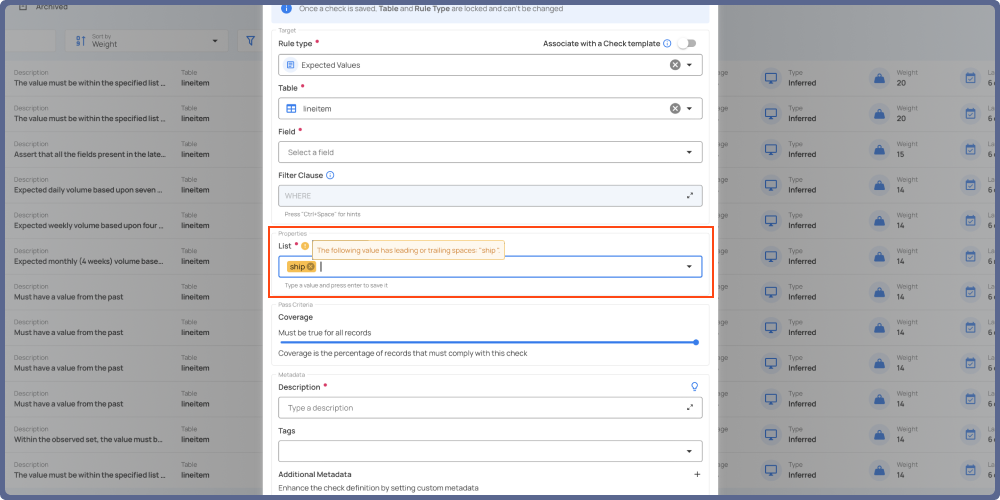Add Additional Metadata with the plus icon
The image size is (1000, 500).
point(697,474)
